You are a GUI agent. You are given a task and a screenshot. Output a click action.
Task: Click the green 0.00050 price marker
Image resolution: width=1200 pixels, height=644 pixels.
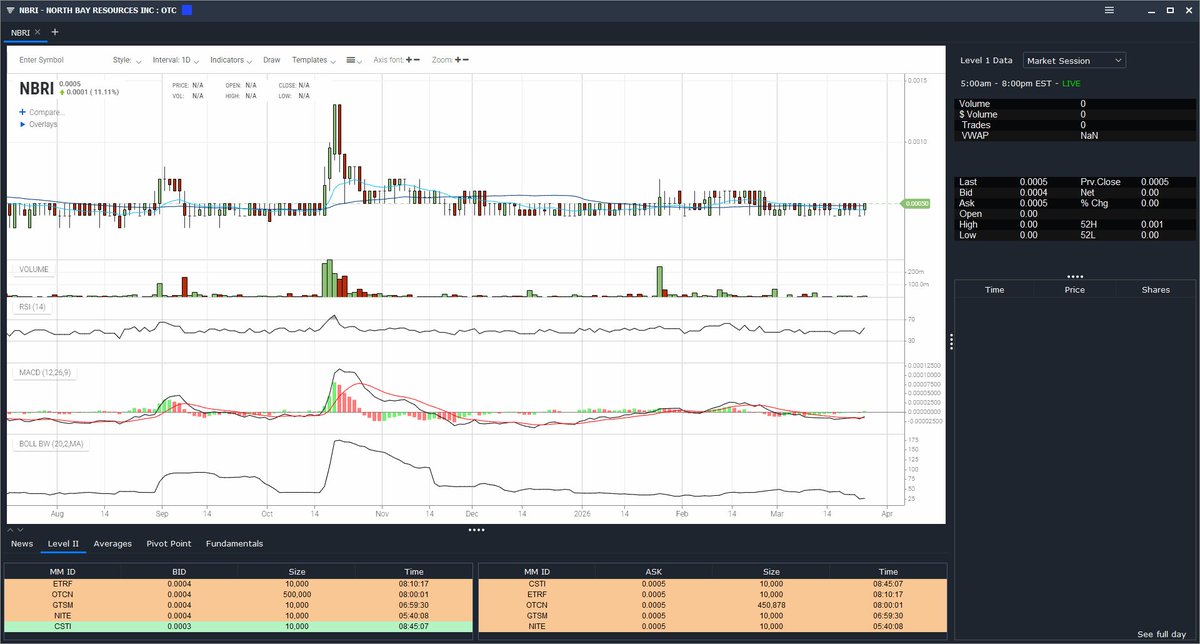[918, 203]
